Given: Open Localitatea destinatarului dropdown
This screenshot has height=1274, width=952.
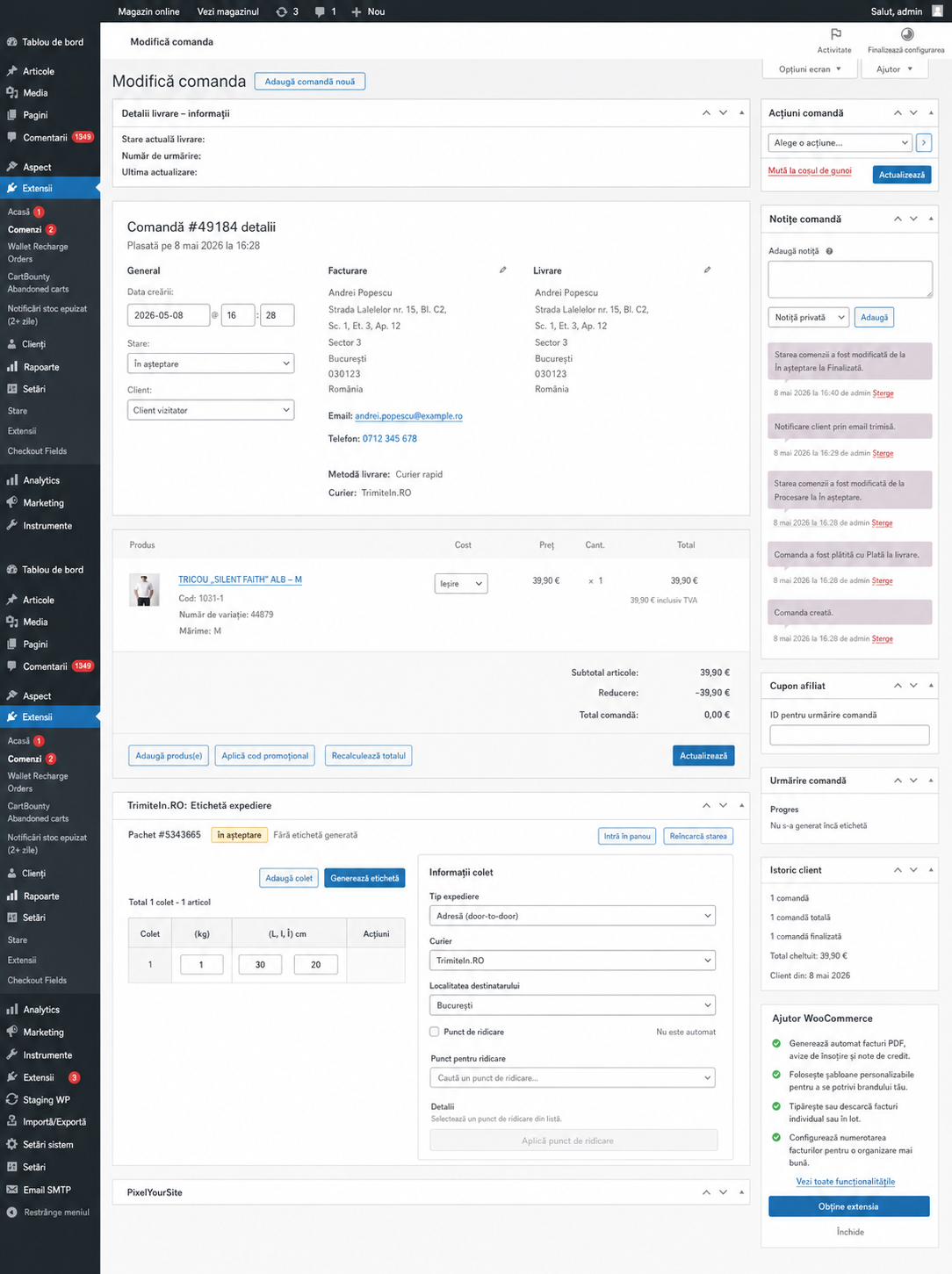Looking at the screenshot, I should [573, 1005].
